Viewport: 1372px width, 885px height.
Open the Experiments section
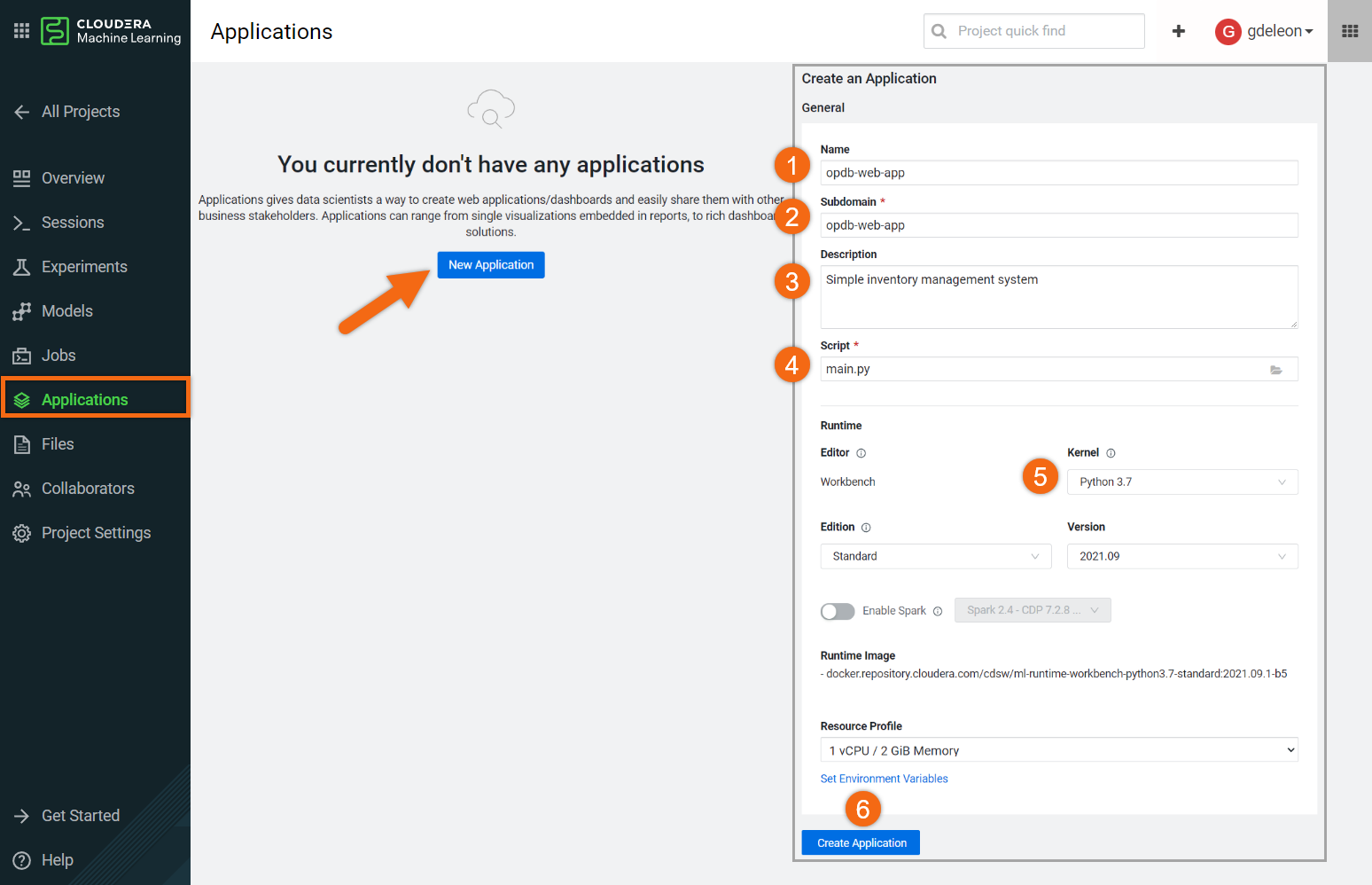point(83,266)
